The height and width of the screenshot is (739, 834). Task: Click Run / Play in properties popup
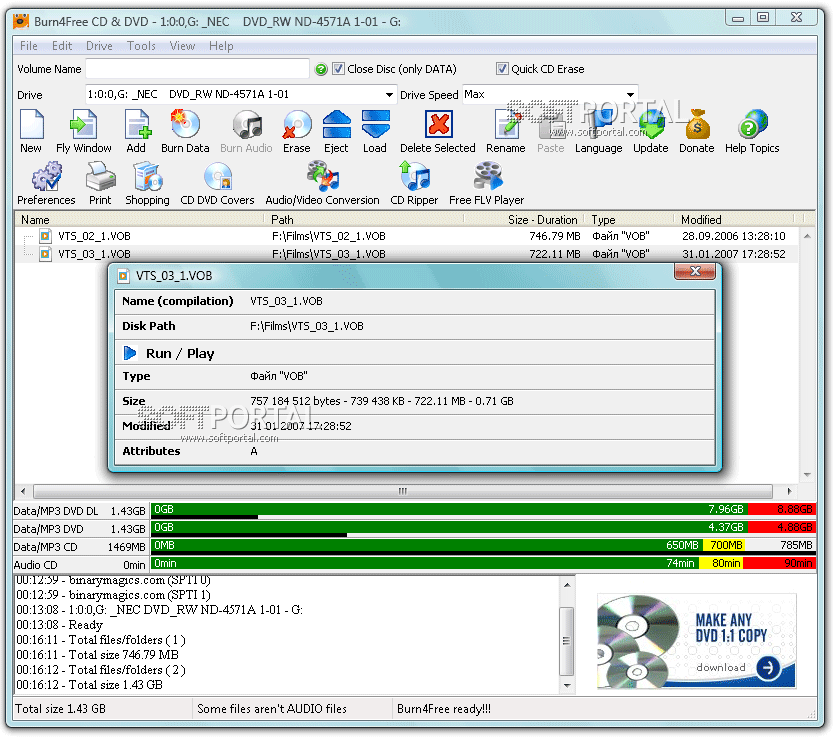click(x=179, y=353)
